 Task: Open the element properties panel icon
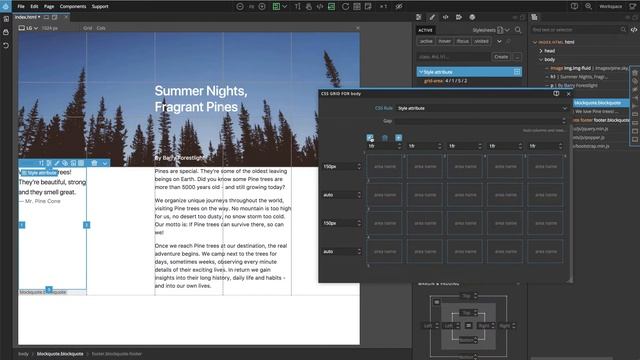coord(419,17)
